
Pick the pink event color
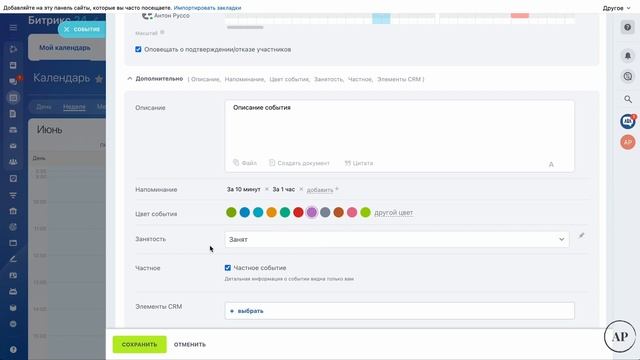point(352,212)
